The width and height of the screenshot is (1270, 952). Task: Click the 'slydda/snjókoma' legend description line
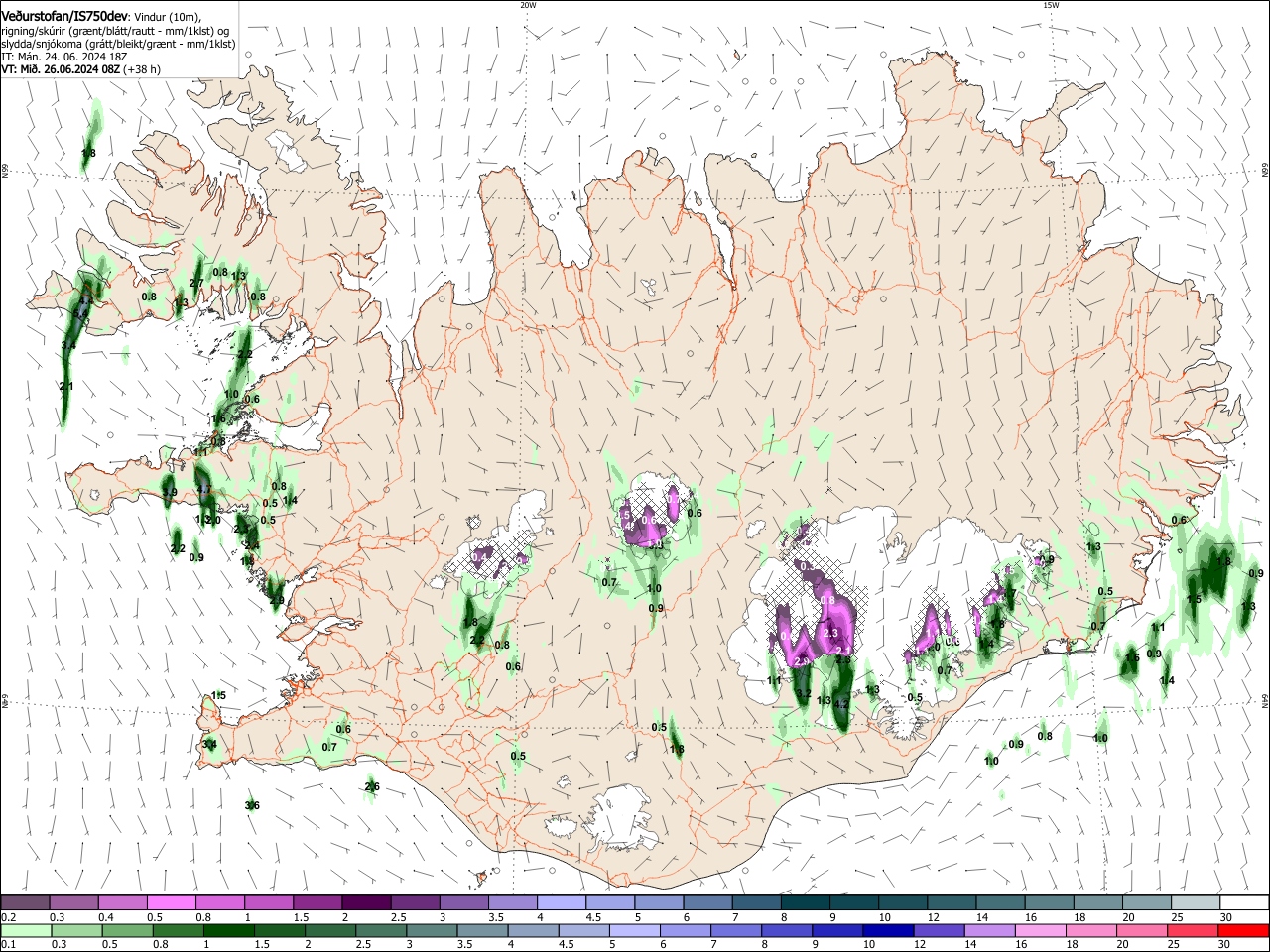click(x=118, y=45)
